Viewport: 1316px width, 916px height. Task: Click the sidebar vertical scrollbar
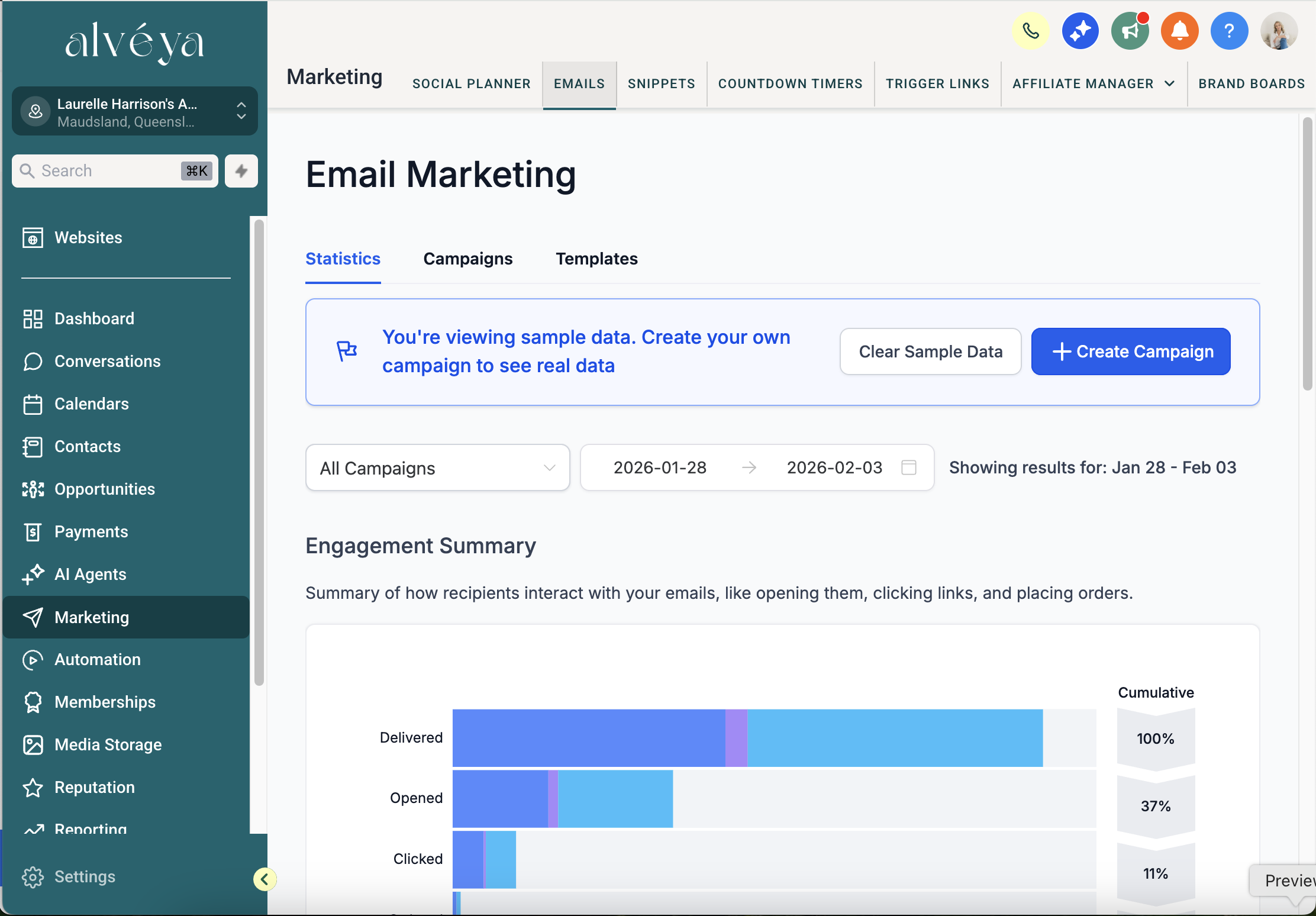point(259,453)
